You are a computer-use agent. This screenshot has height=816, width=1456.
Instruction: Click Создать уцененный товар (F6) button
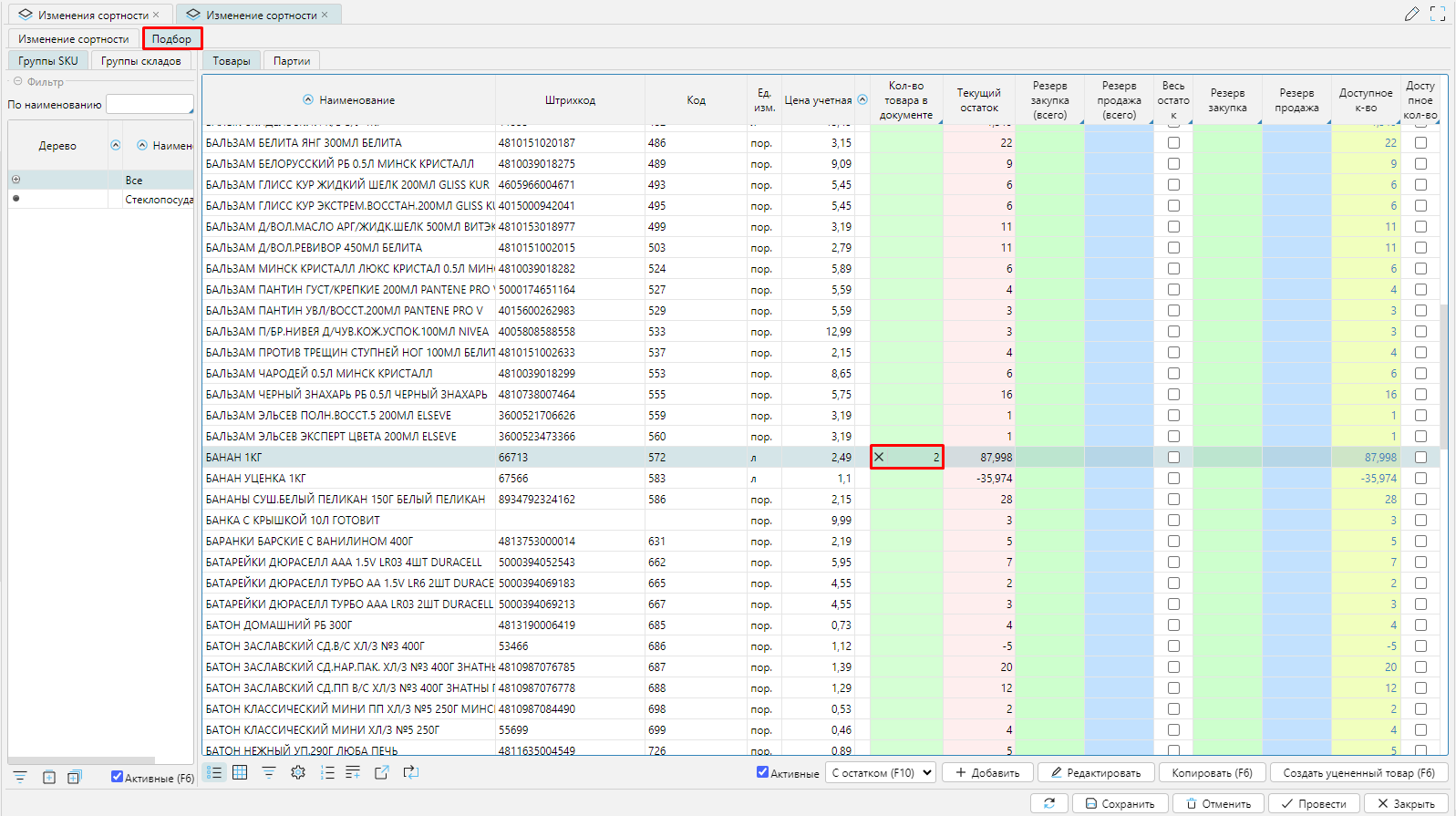[1358, 772]
